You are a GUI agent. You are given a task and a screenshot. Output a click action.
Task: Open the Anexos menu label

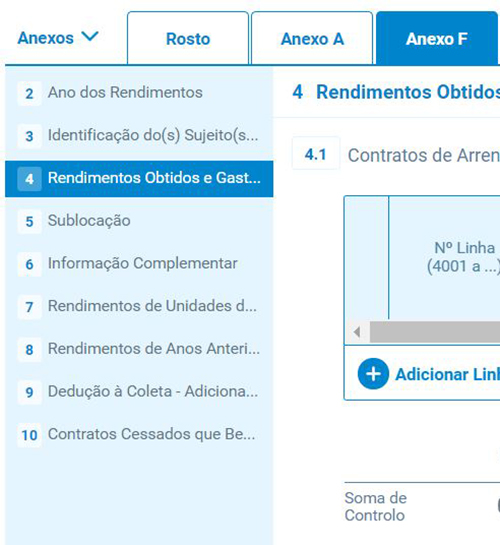(x=46, y=38)
